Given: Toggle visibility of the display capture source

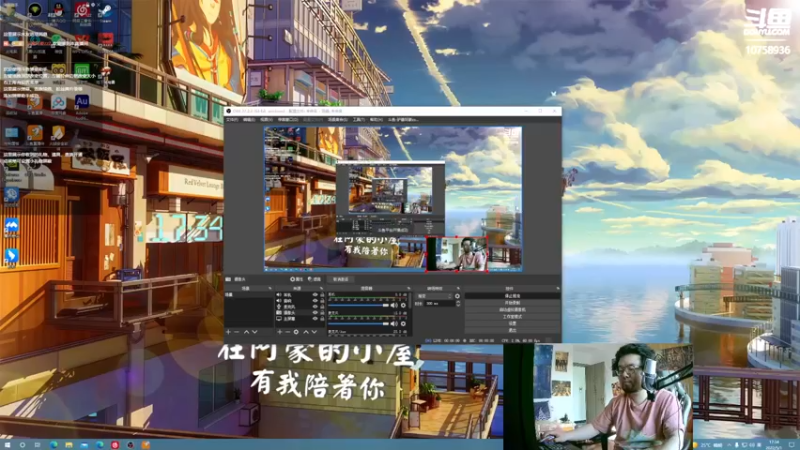Looking at the screenshot, I should coord(315,319).
